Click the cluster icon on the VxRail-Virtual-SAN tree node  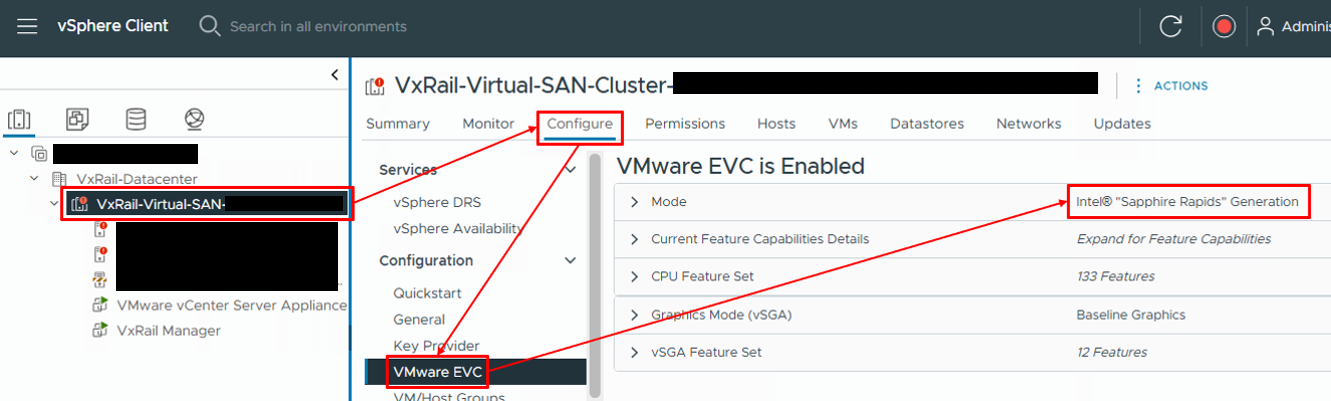[79, 204]
